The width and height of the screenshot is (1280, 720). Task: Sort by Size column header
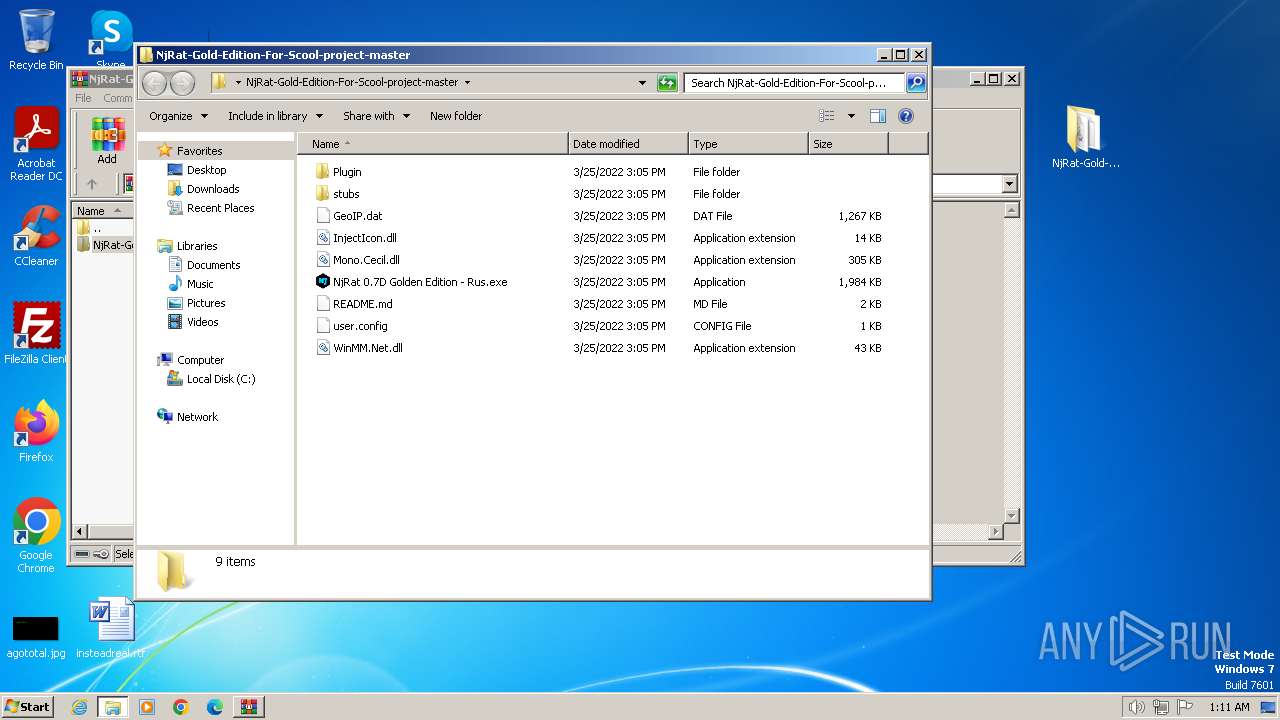(x=848, y=144)
